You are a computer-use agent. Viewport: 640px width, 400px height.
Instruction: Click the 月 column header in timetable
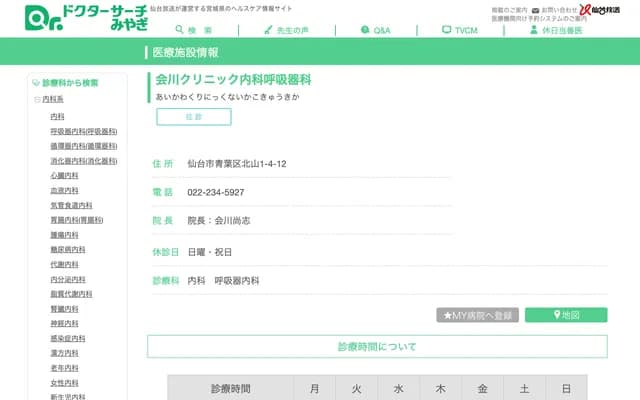pos(314,389)
